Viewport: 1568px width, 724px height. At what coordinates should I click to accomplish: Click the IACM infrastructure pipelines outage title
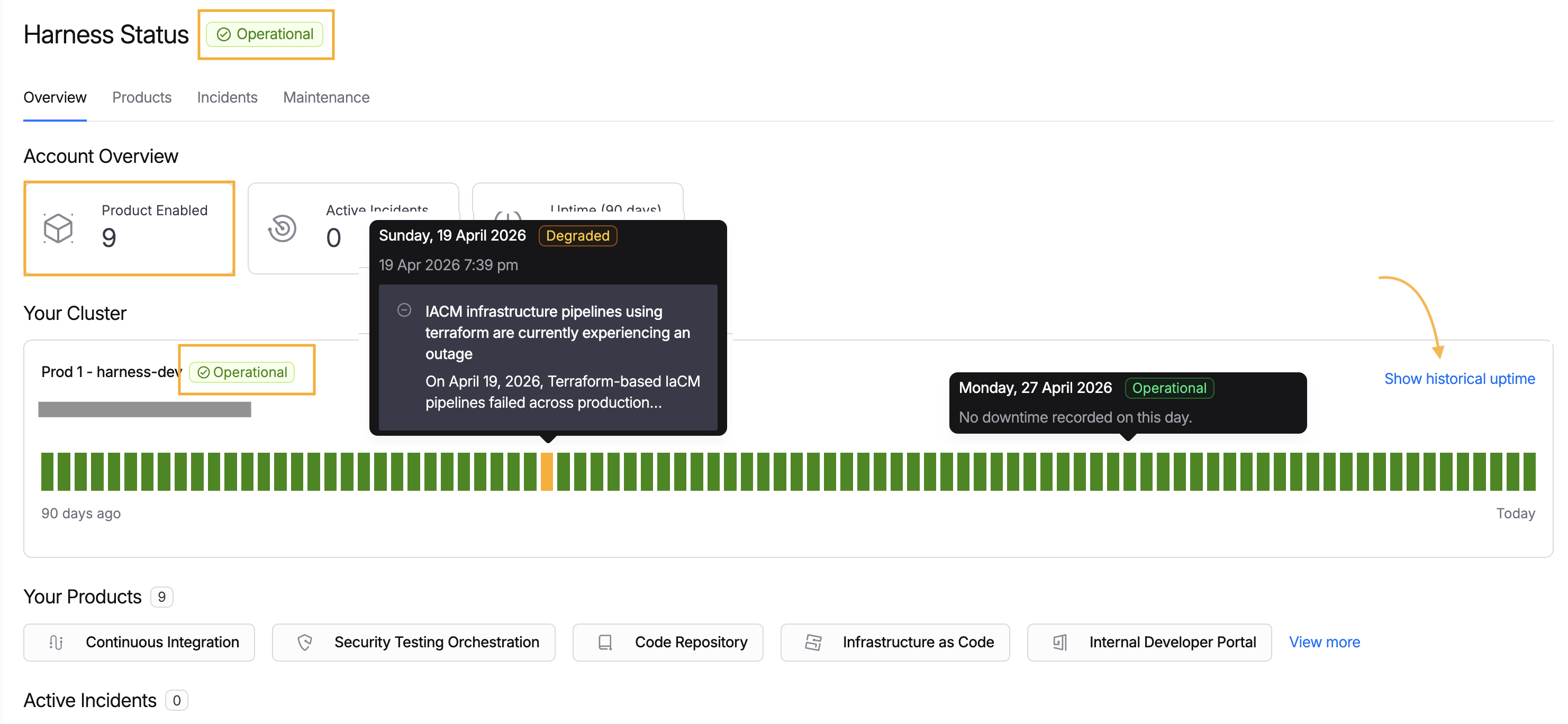click(558, 333)
